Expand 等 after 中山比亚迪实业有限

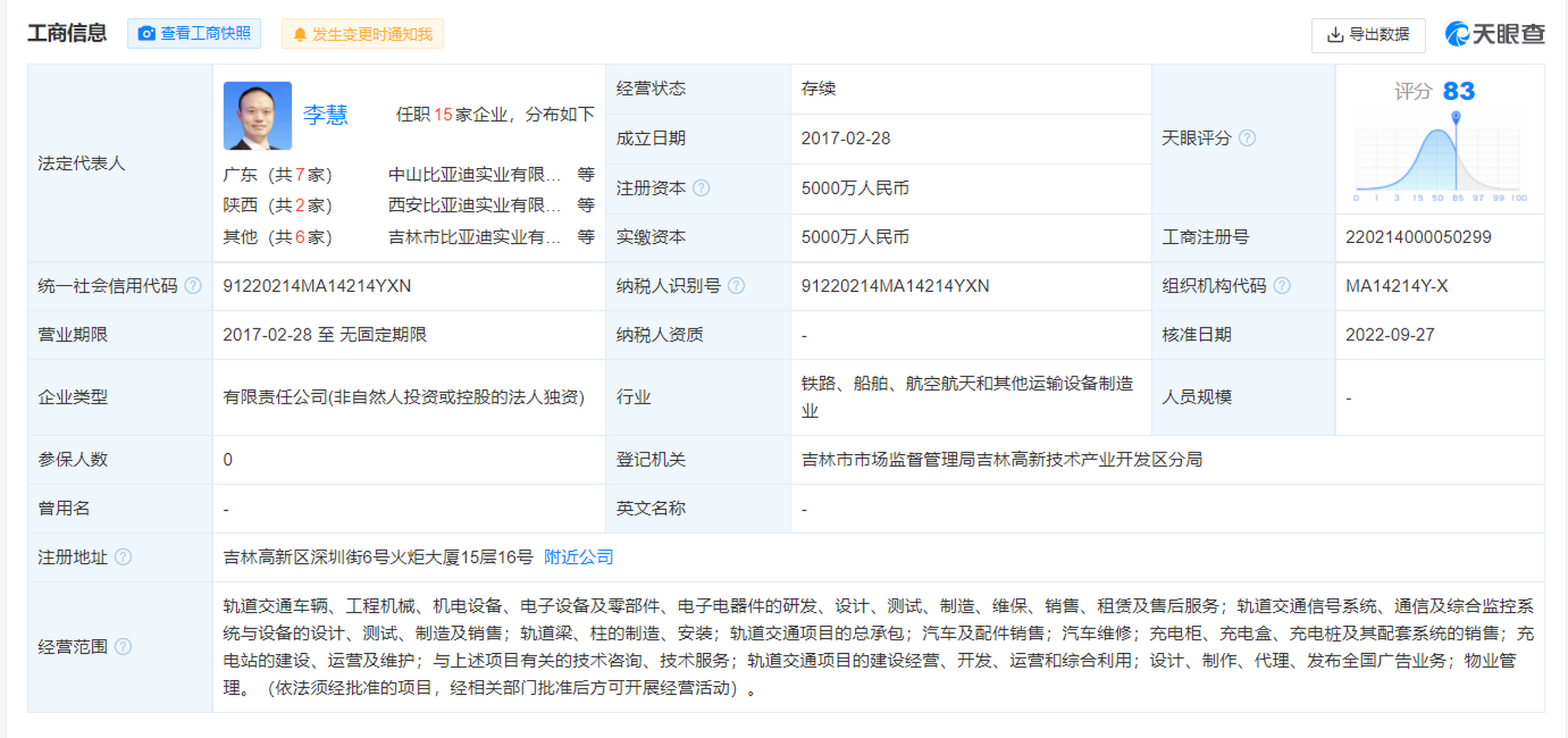point(586,175)
